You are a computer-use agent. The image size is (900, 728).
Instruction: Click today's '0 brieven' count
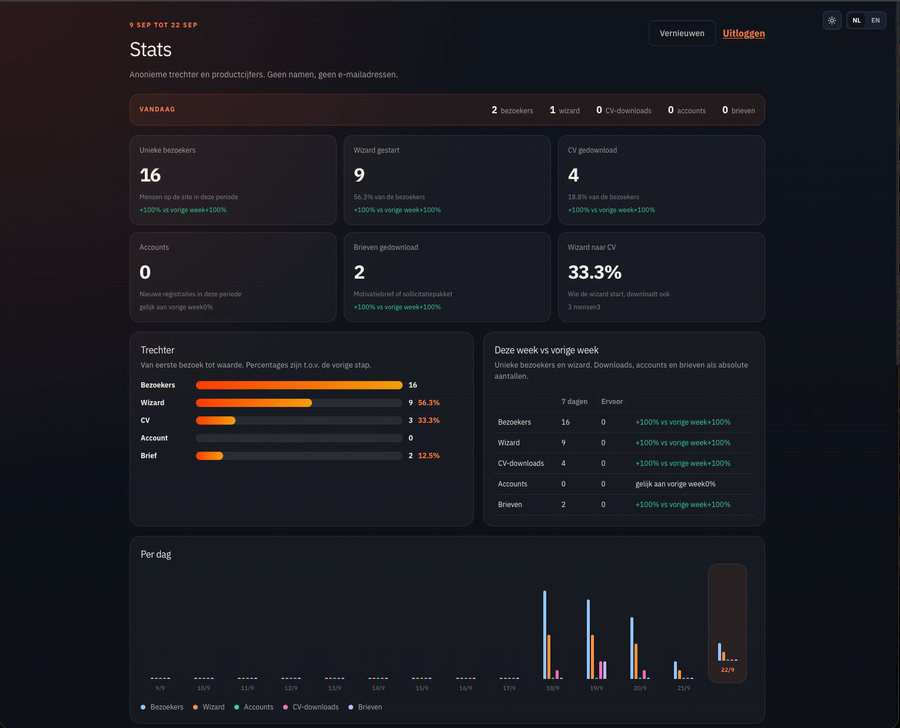[x=739, y=110]
